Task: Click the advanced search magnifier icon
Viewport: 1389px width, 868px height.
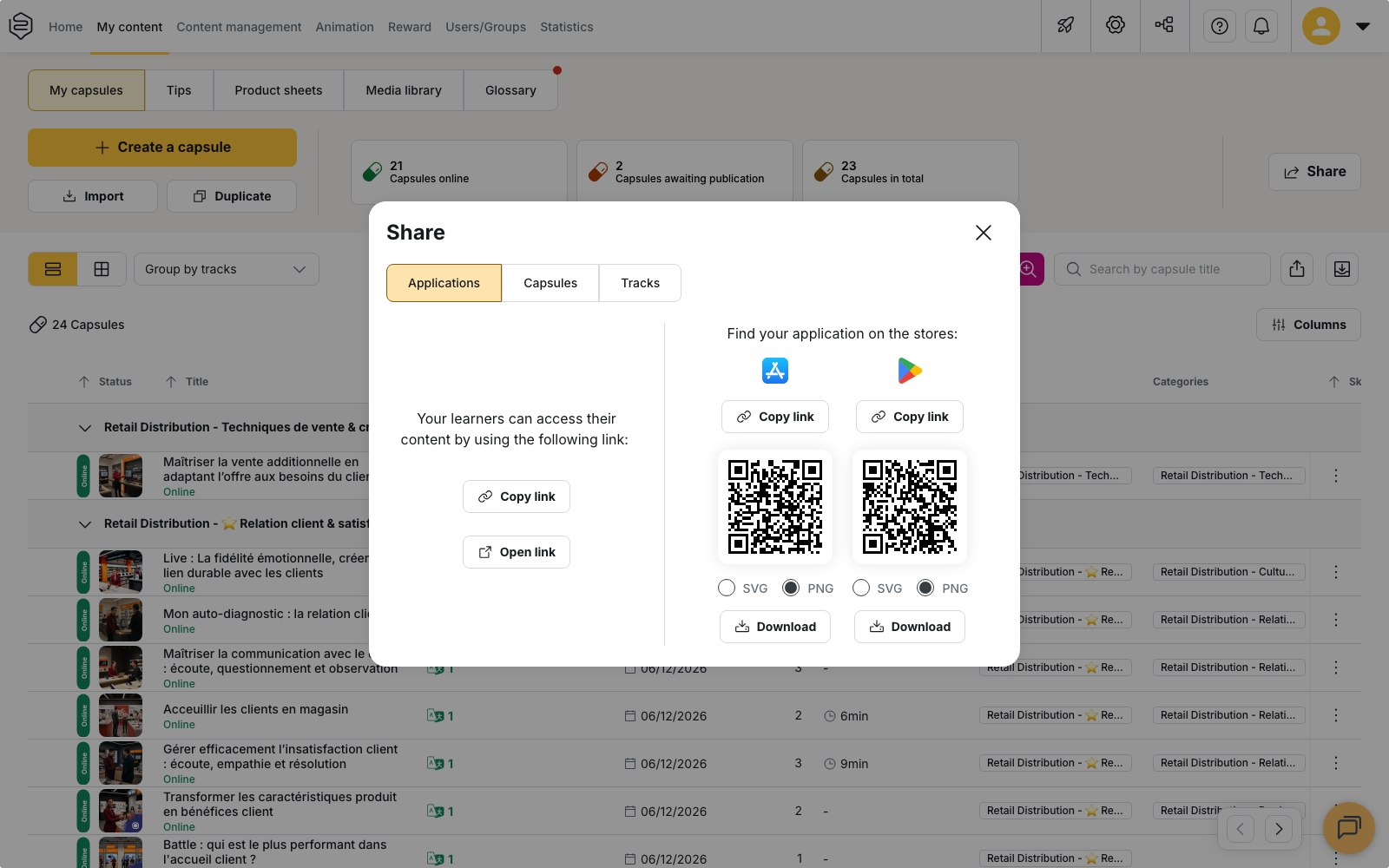Action: [1030, 269]
